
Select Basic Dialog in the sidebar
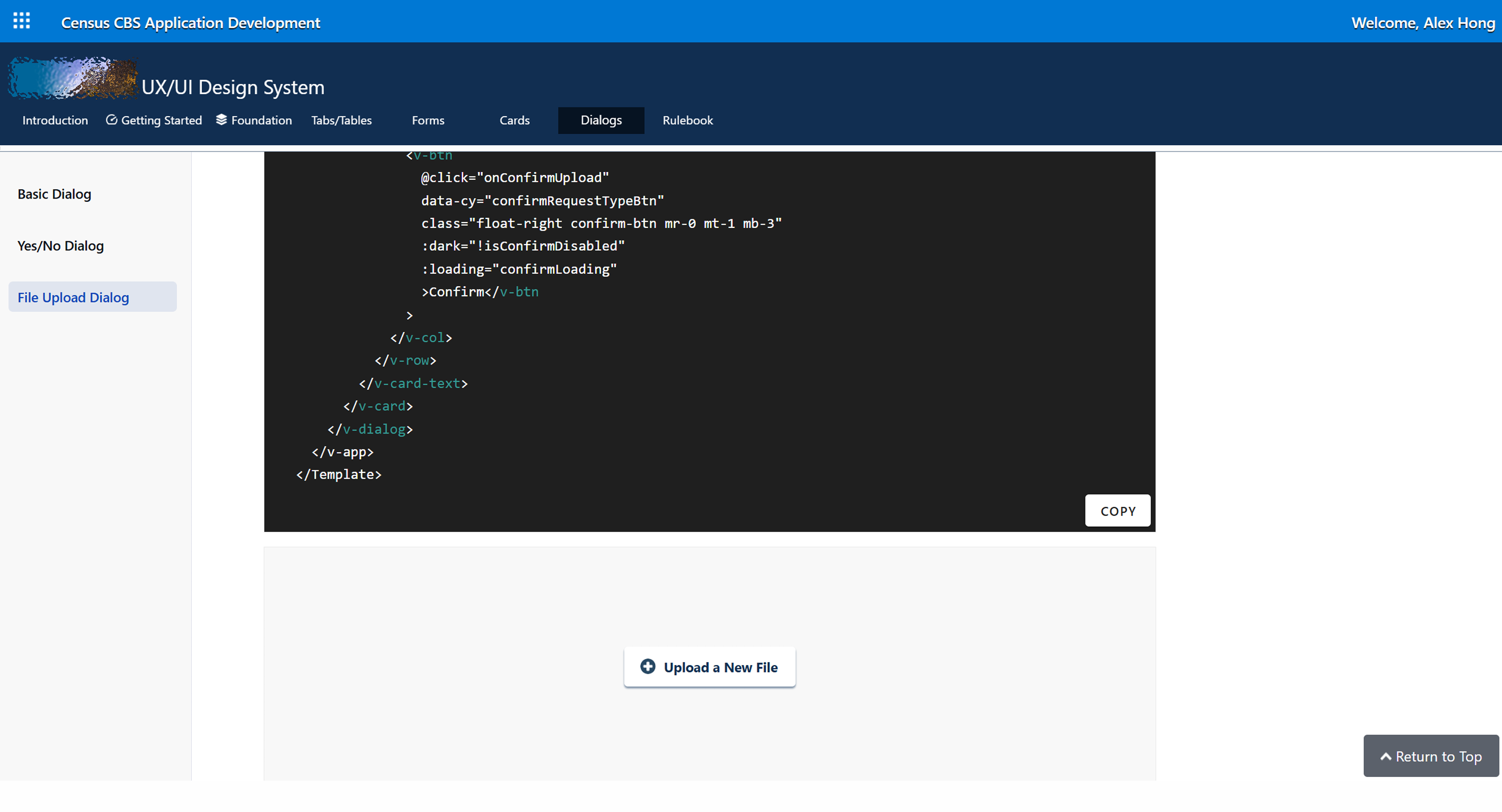92,194
